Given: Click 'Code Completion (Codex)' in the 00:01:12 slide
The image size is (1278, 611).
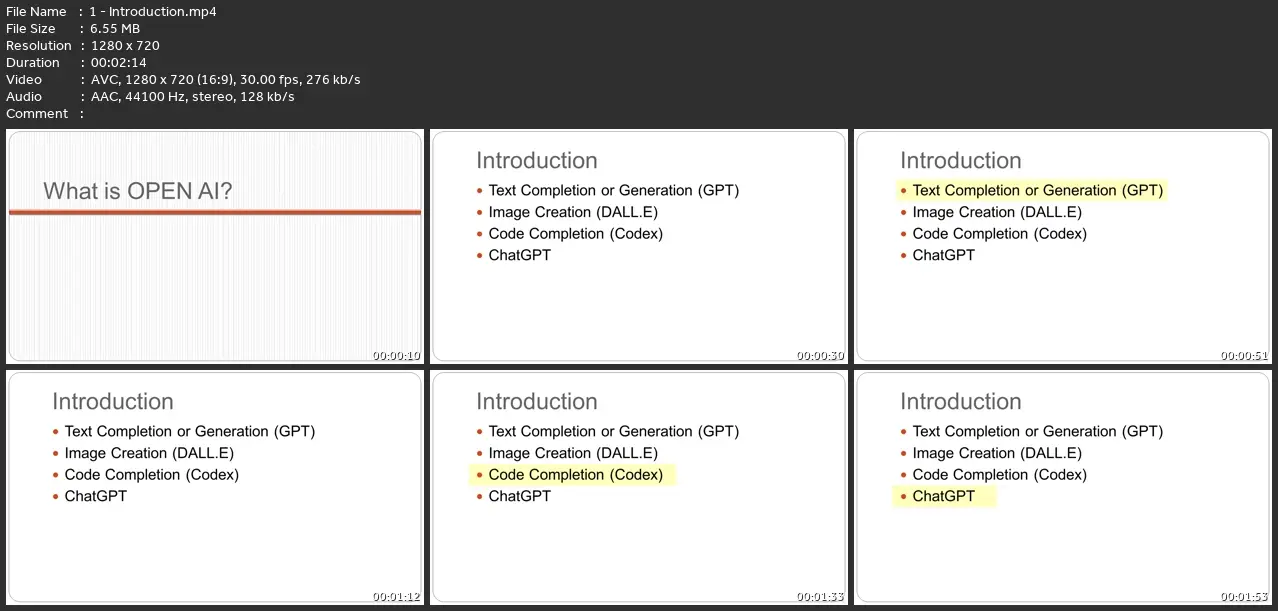Looking at the screenshot, I should pos(152,475).
